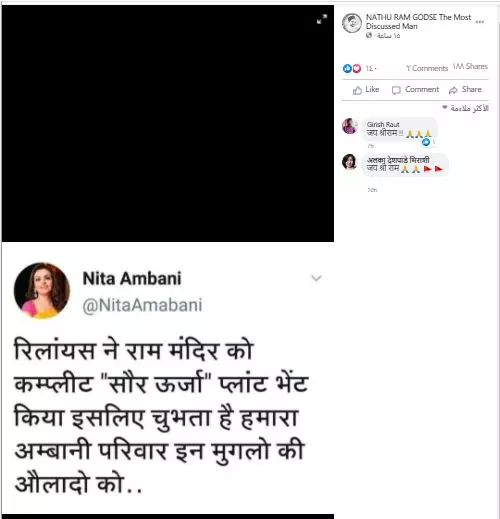This screenshot has height=519, width=500.
Task: Expand the tweet chevron beside Nita Ambani
Action: (316, 278)
